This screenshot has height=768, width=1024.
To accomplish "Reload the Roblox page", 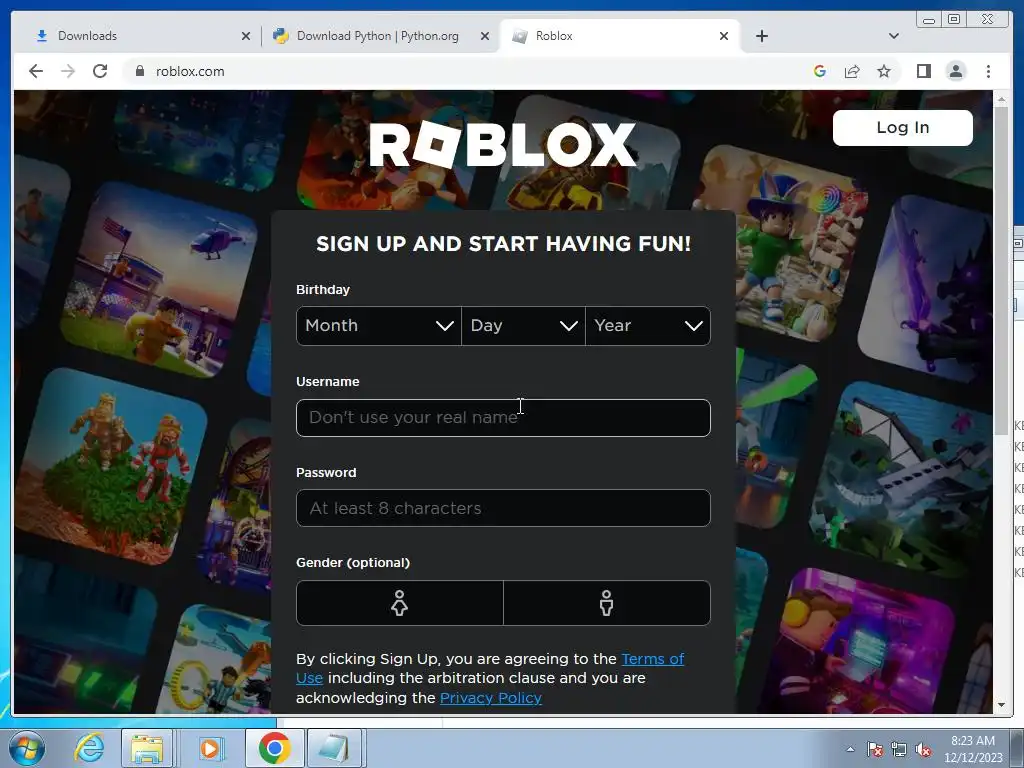I will 100,71.
